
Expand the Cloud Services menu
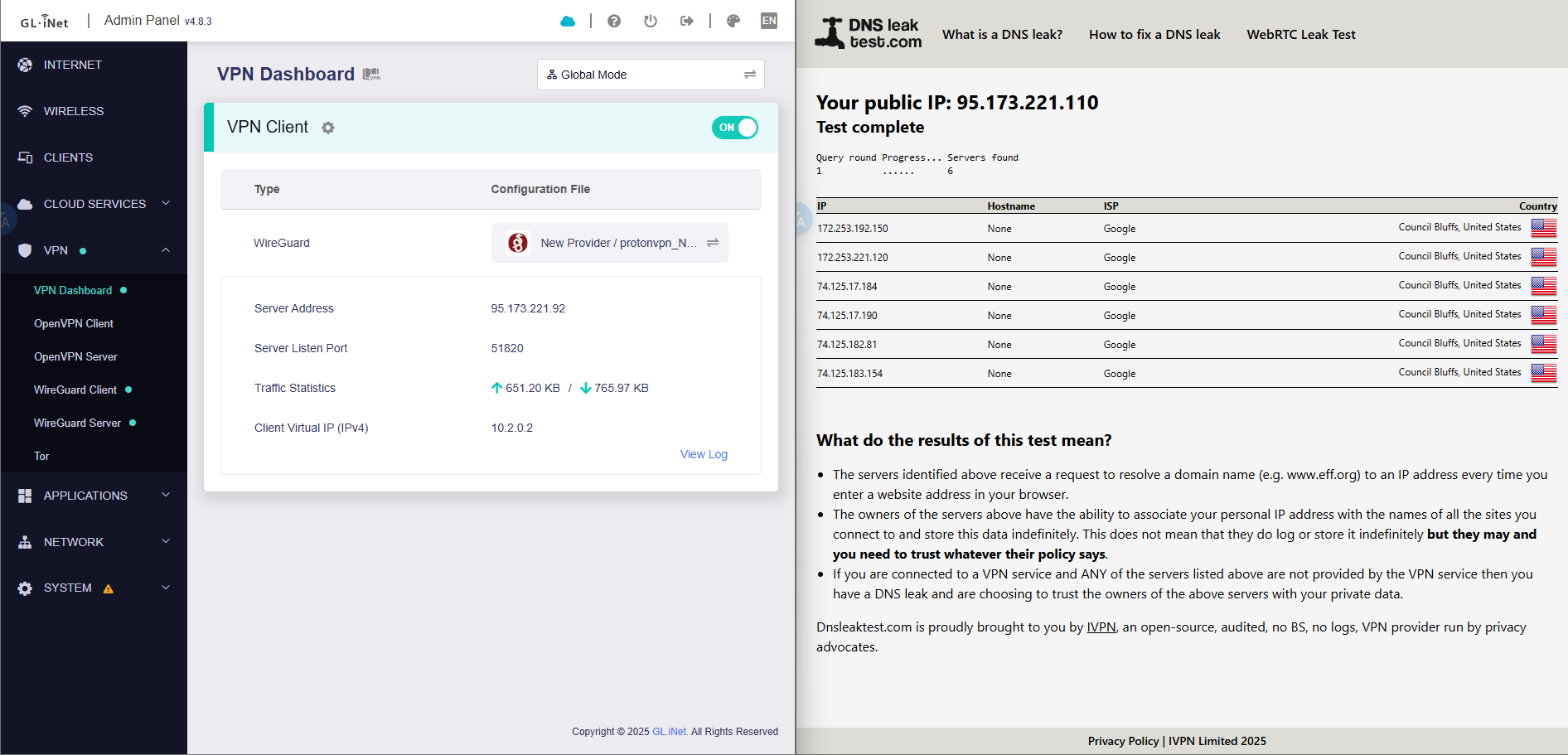coord(94,204)
